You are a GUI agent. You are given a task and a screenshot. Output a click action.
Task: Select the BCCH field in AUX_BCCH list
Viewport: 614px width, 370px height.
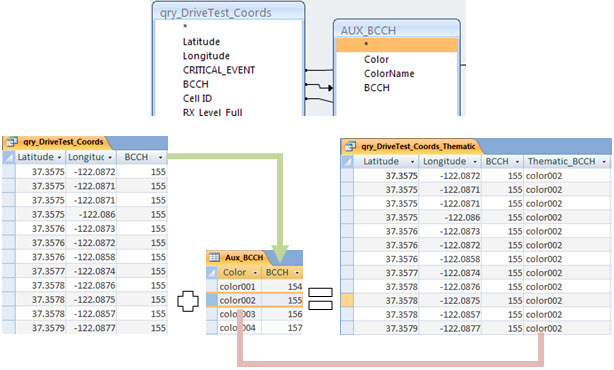click(377, 87)
